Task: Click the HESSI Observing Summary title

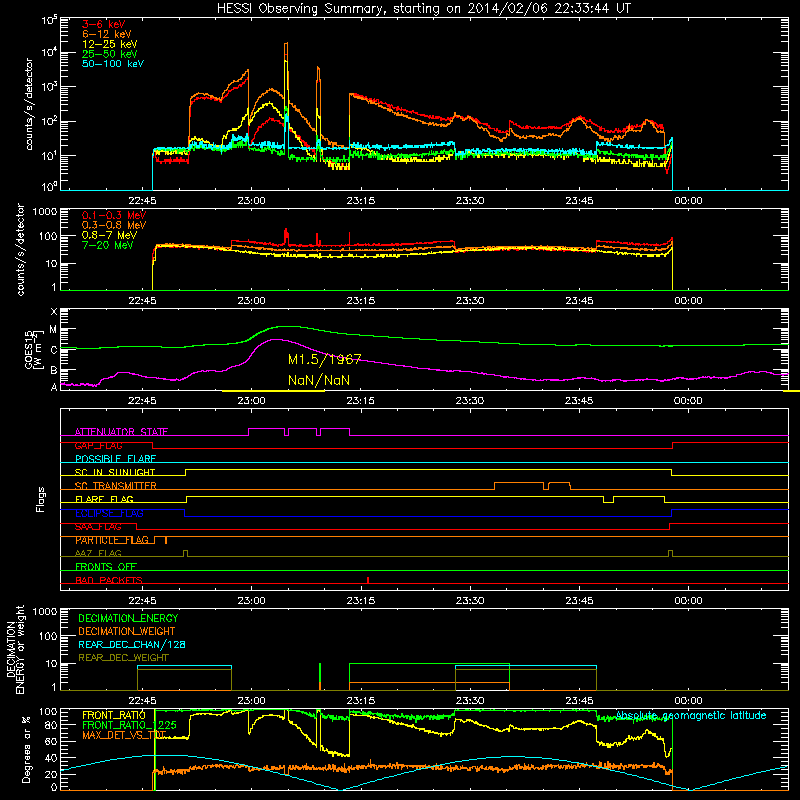Action: point(424,9)
